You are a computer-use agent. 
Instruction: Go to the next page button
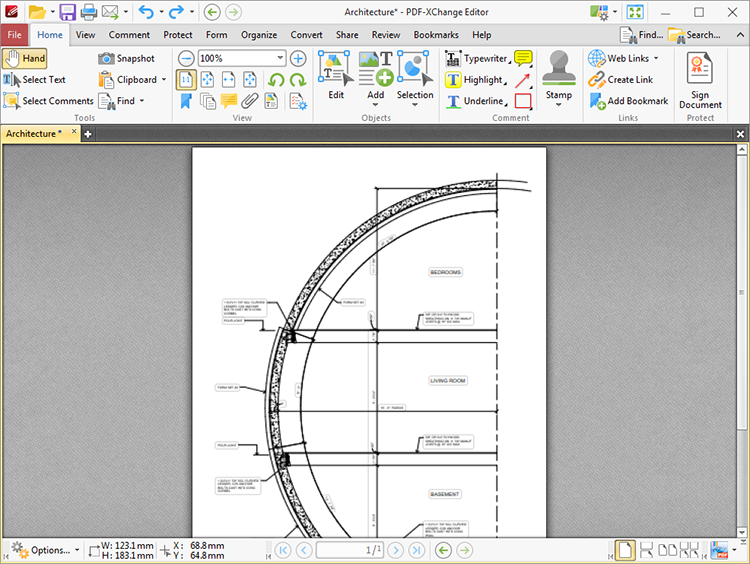point(396,550)
